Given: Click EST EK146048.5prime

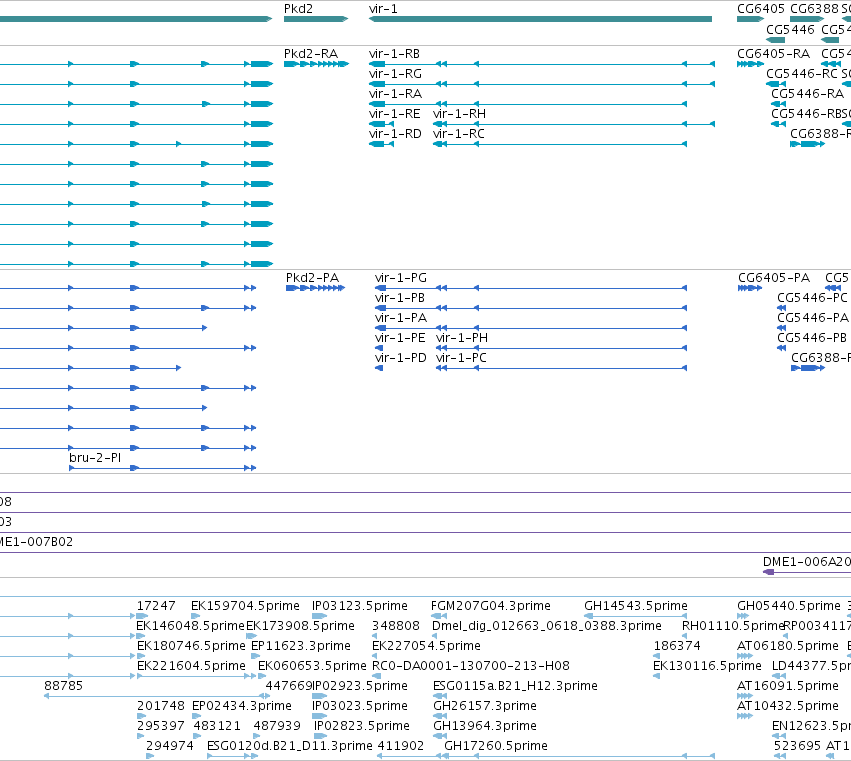Looking at the screenshot, I should pos(190,626).
